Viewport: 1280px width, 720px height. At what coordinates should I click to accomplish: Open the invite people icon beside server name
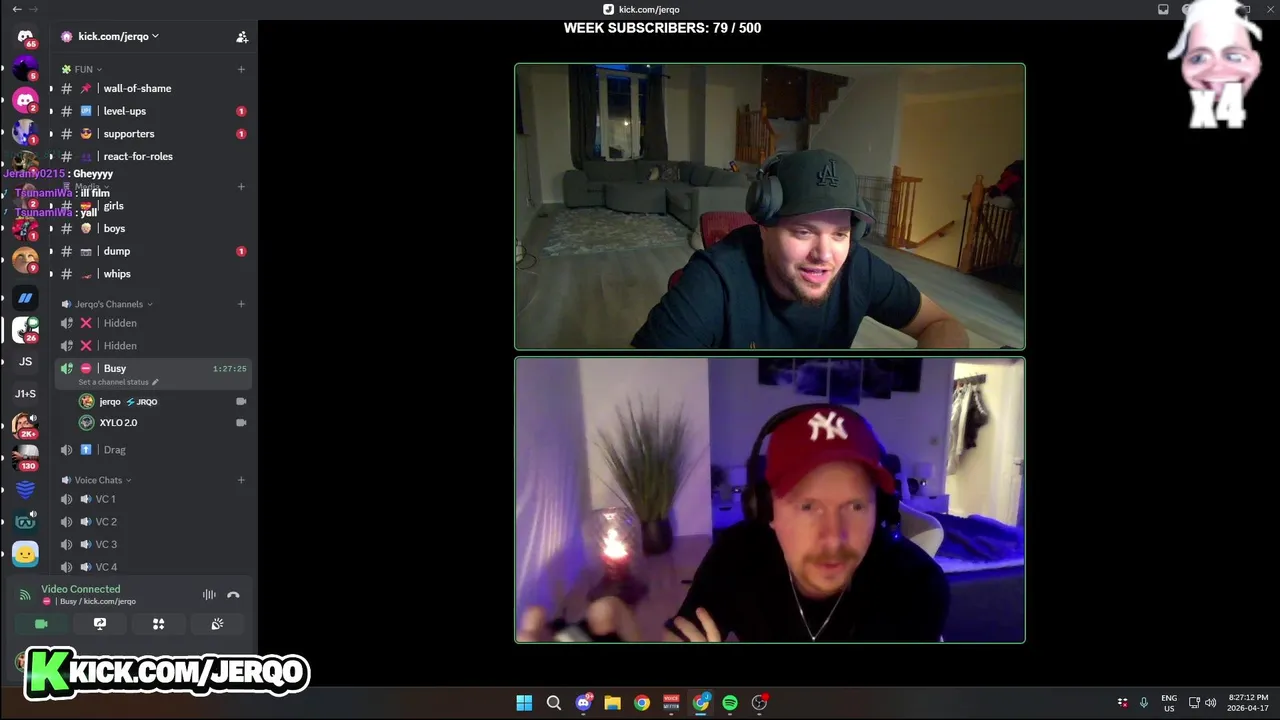(x=242, y=37)
